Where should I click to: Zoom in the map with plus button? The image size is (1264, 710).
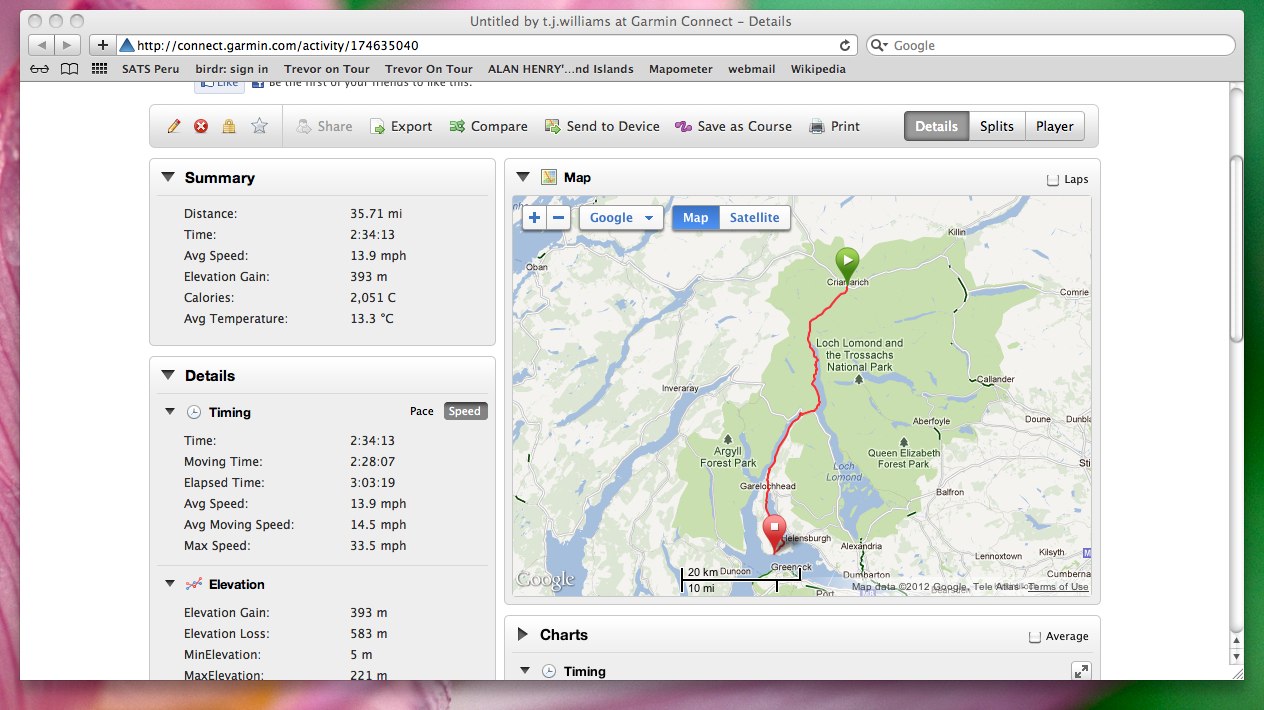(534, 218)
